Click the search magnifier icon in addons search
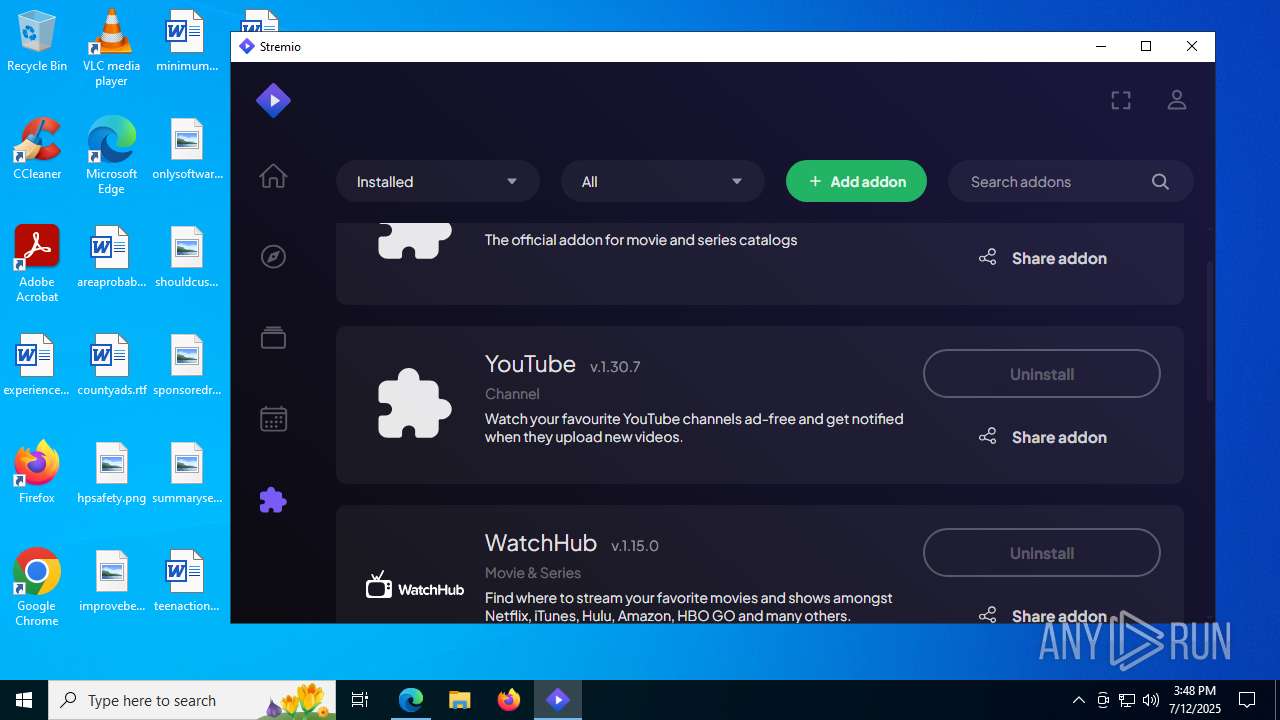 click(1160, 181)
